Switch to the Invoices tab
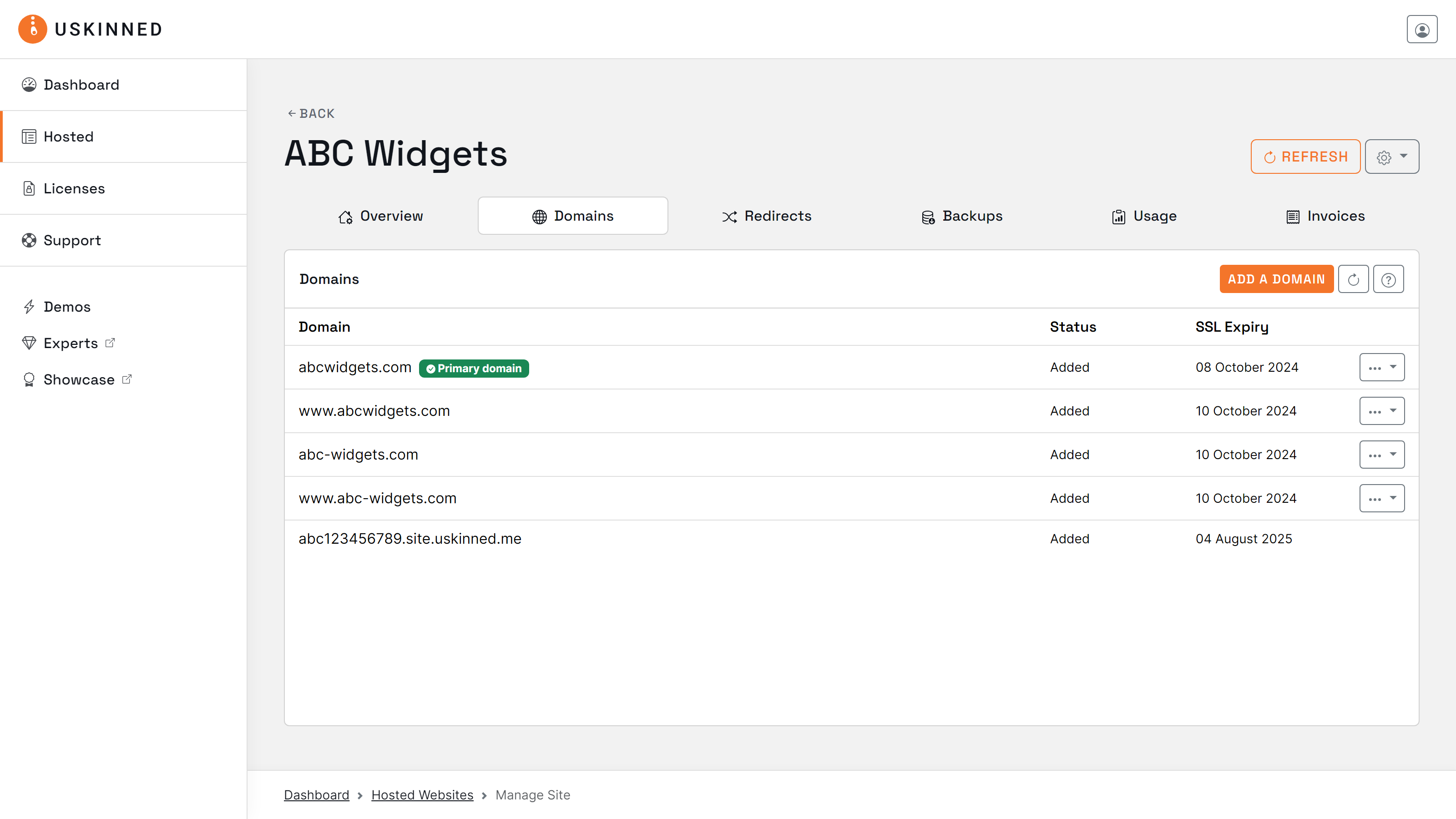This screenshot has height=819, width=1456. [1325, 215]
